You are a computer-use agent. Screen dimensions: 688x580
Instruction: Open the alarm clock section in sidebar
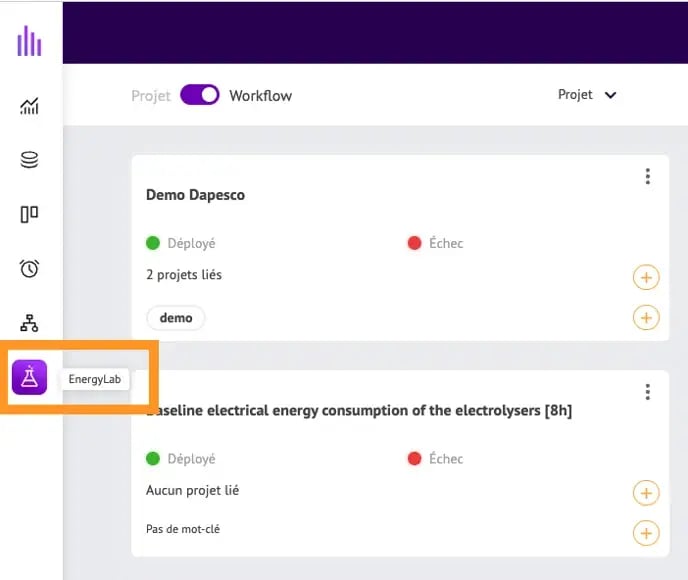pos(29,268)
